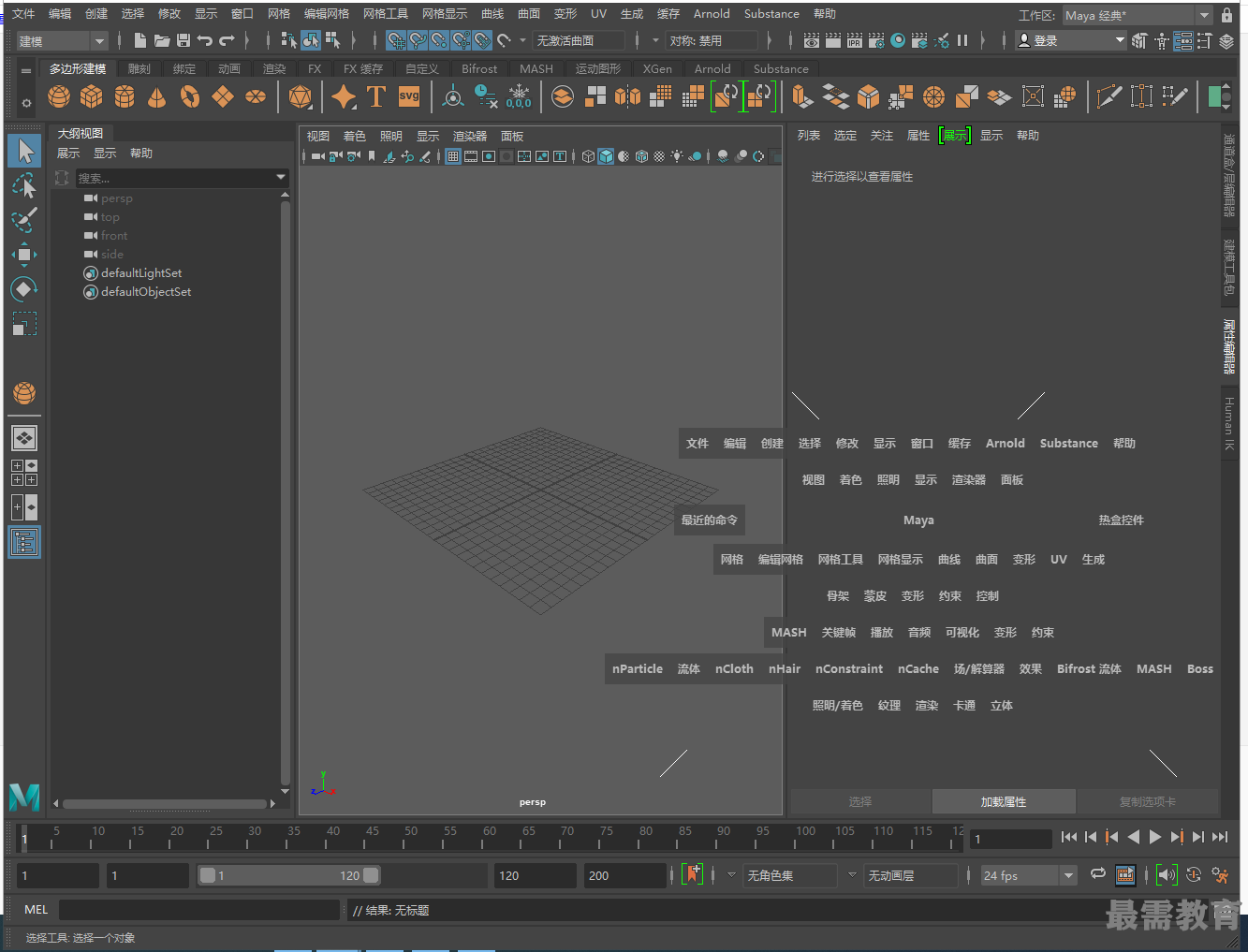Click the 最近的命令 hotbox button
The width and height of the screenshot is (1248, 952).
(709, 520)
